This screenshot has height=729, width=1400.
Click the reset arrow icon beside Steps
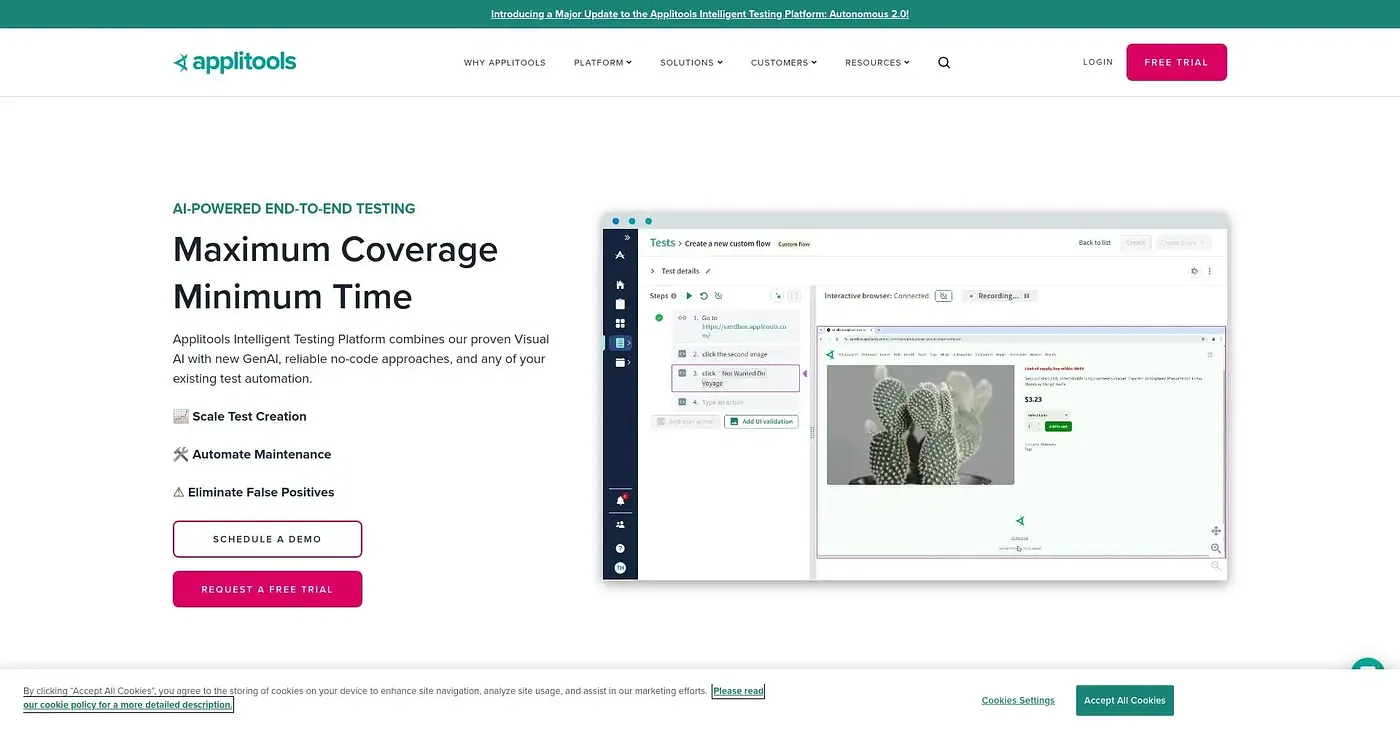(x=704, y=296)
